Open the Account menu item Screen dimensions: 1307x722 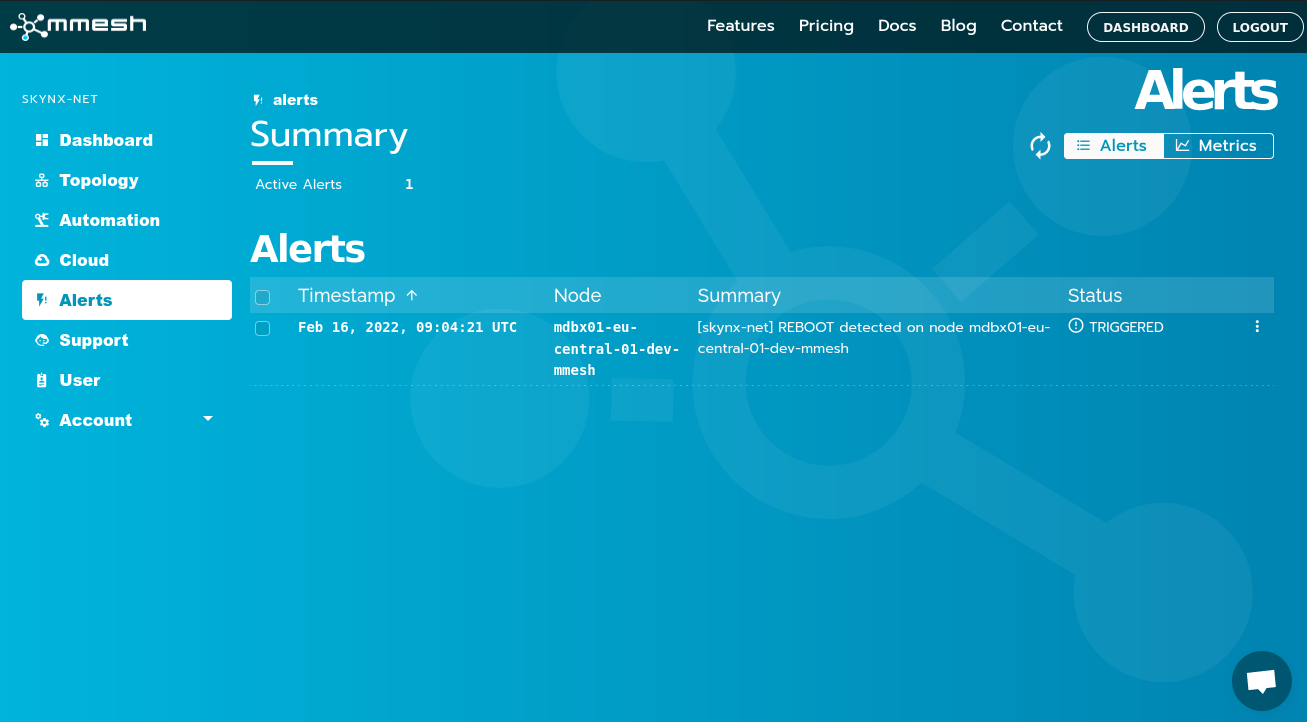point(127,420)
